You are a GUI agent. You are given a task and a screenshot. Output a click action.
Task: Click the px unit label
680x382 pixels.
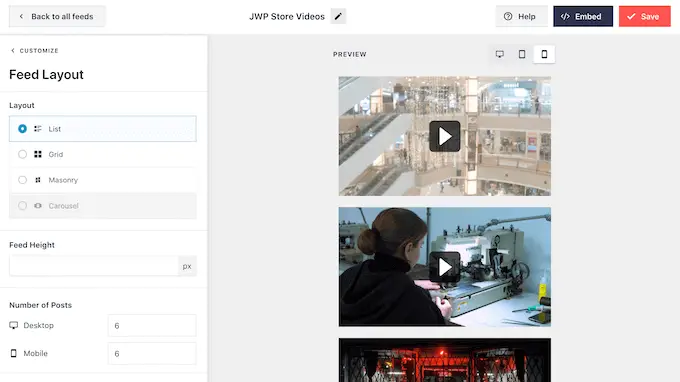click(x=187, y=266)
